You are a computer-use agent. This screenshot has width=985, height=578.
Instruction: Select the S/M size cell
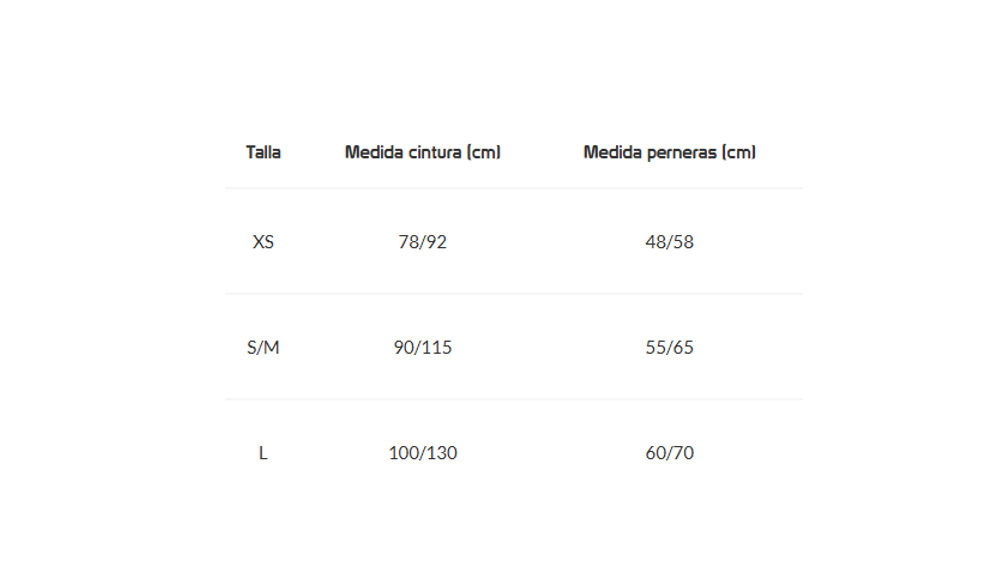[x=263, y=347]
